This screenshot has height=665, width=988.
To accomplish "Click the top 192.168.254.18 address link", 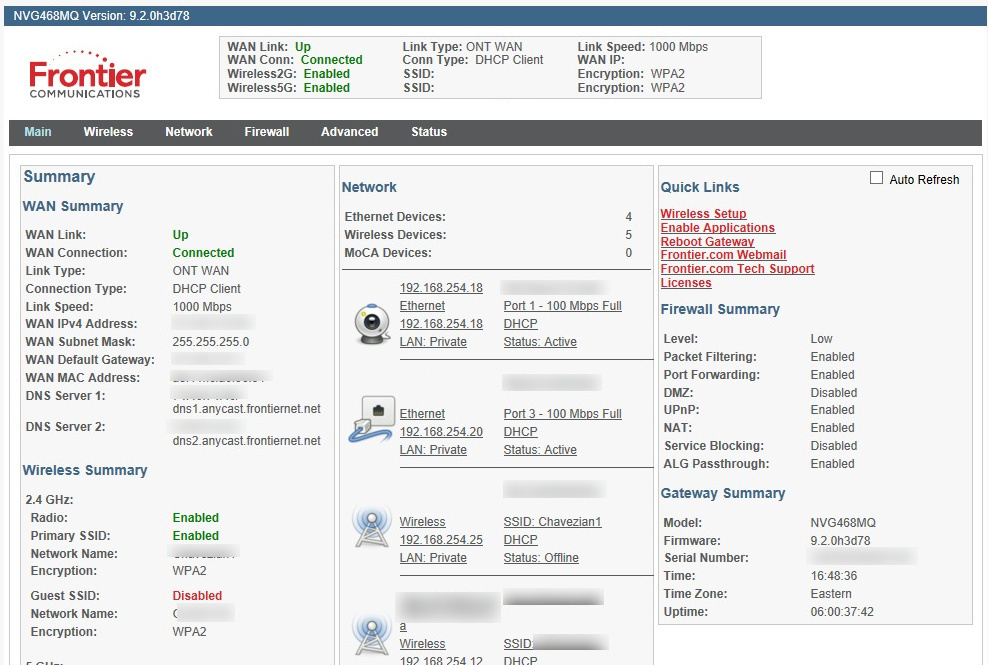I will click(x=441, y=287).
